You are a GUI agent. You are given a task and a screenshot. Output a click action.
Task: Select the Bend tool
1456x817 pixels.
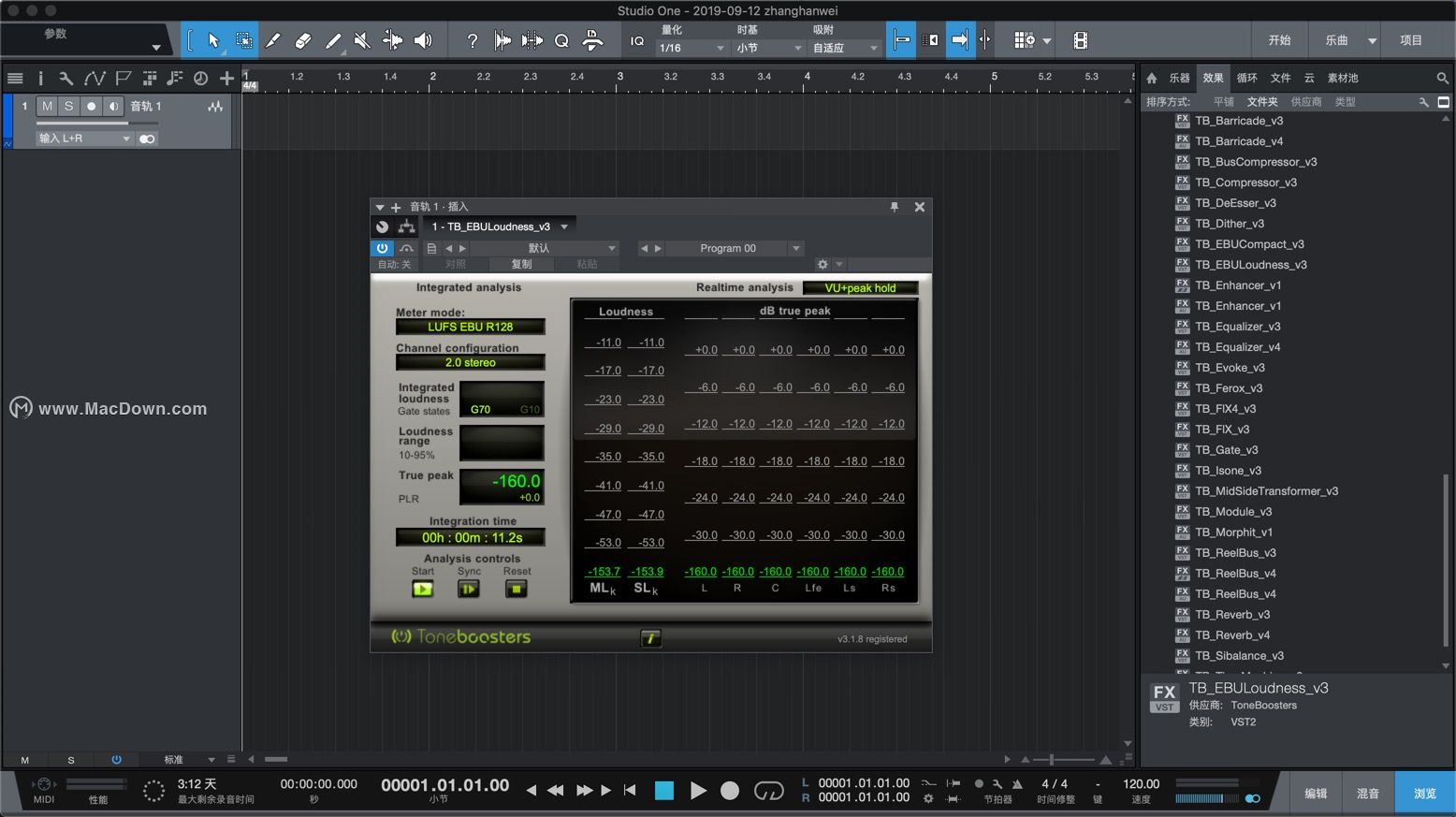click(x=393, y=40)
